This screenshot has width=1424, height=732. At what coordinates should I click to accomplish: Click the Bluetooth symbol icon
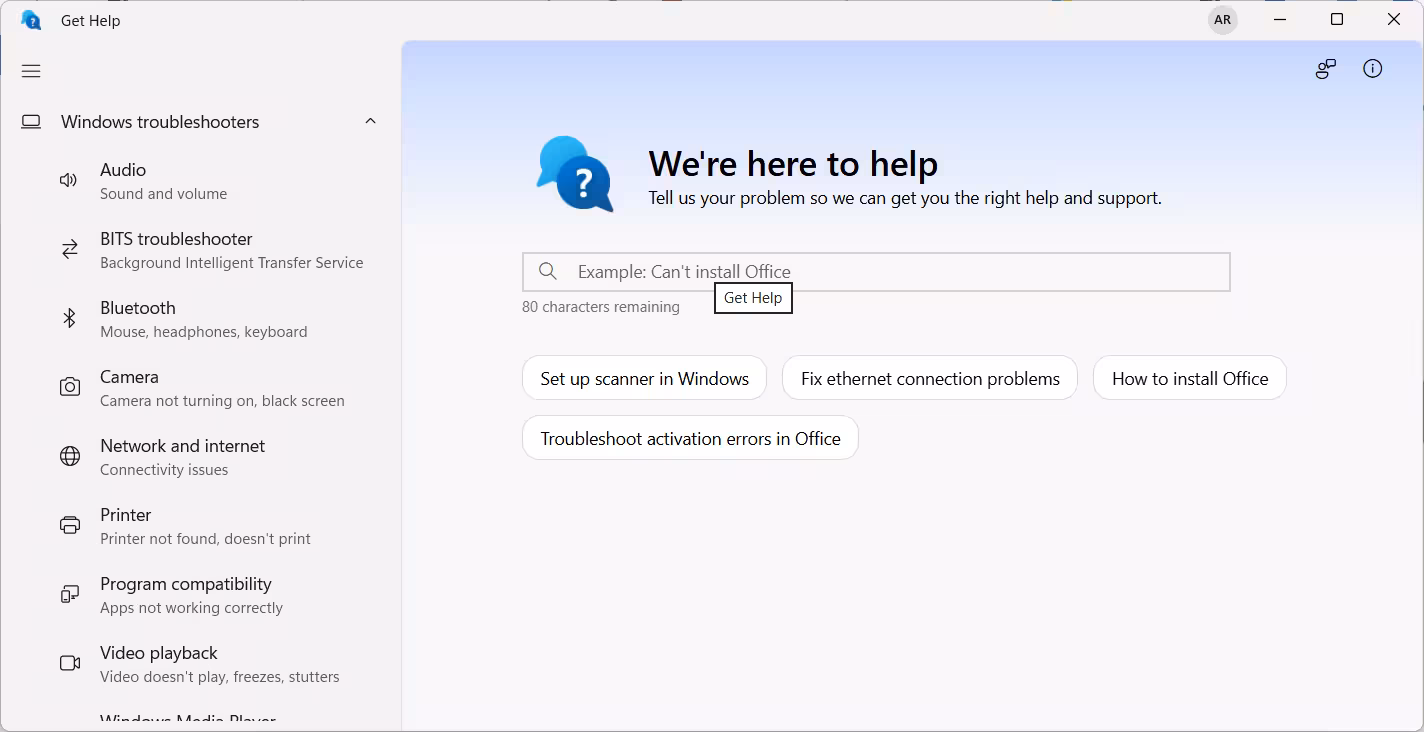click(x=70, y=319)
